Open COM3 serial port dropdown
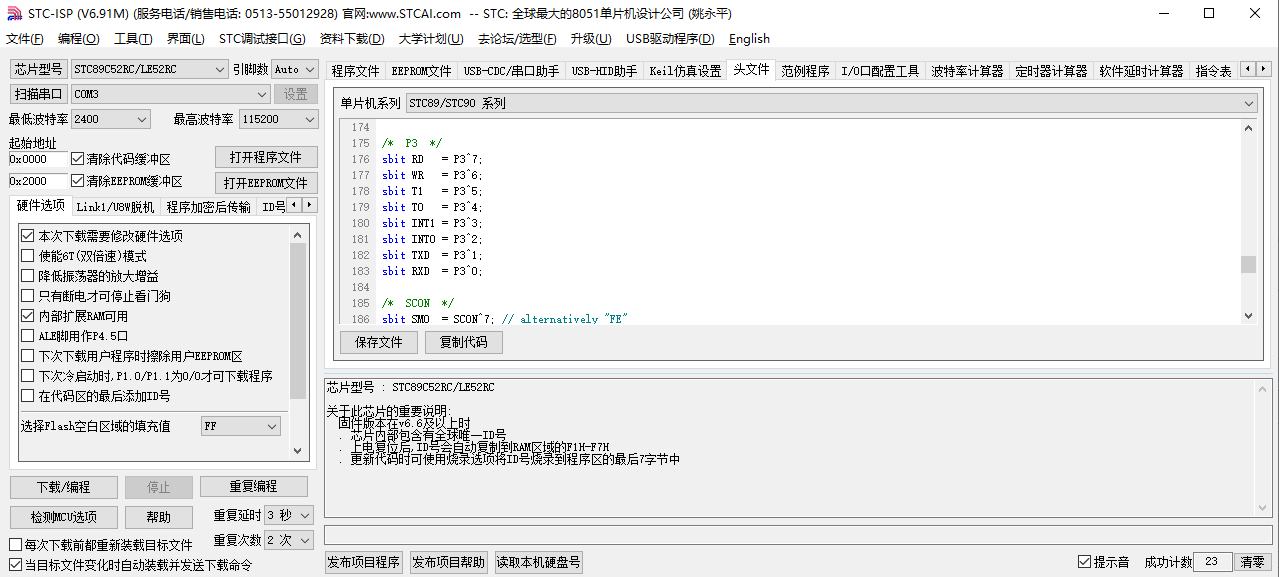Image resolution: width=1279 pixels, height=577 pixels. (171, 94)
